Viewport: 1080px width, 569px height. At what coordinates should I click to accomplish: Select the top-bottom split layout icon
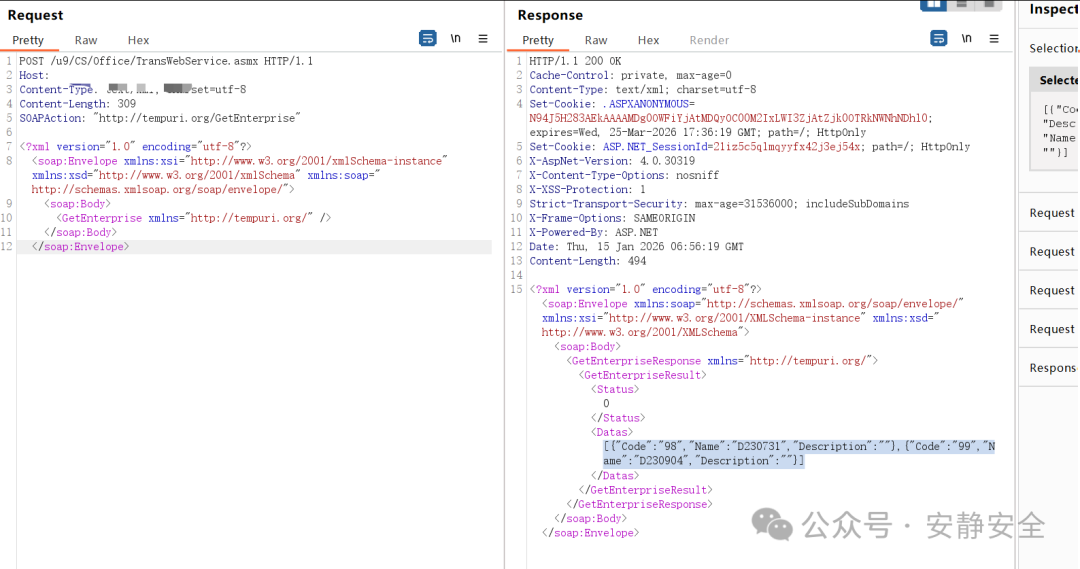[962, 5]
